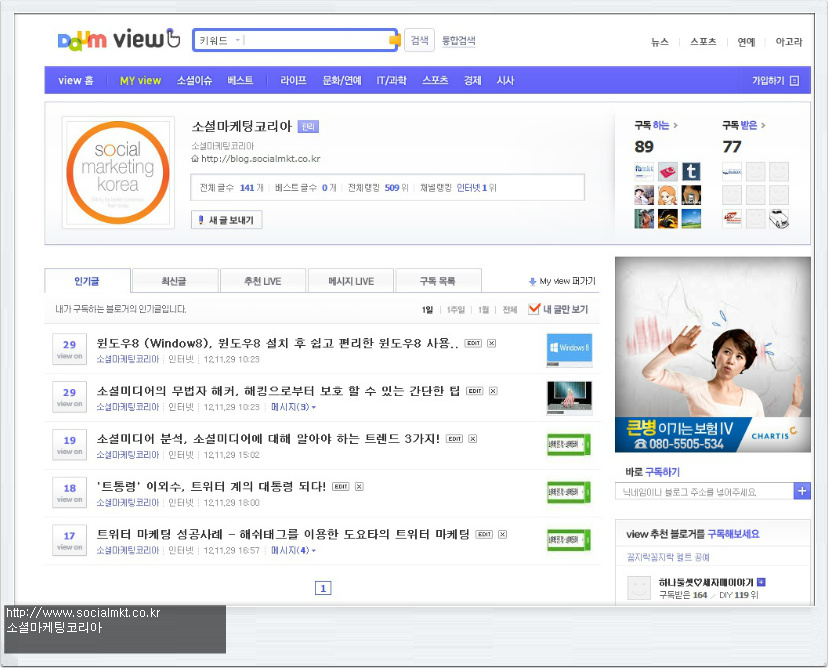Open MY view in the navigation bar
The height and width of the screenshot is (668, 828).
pos(140,81)
